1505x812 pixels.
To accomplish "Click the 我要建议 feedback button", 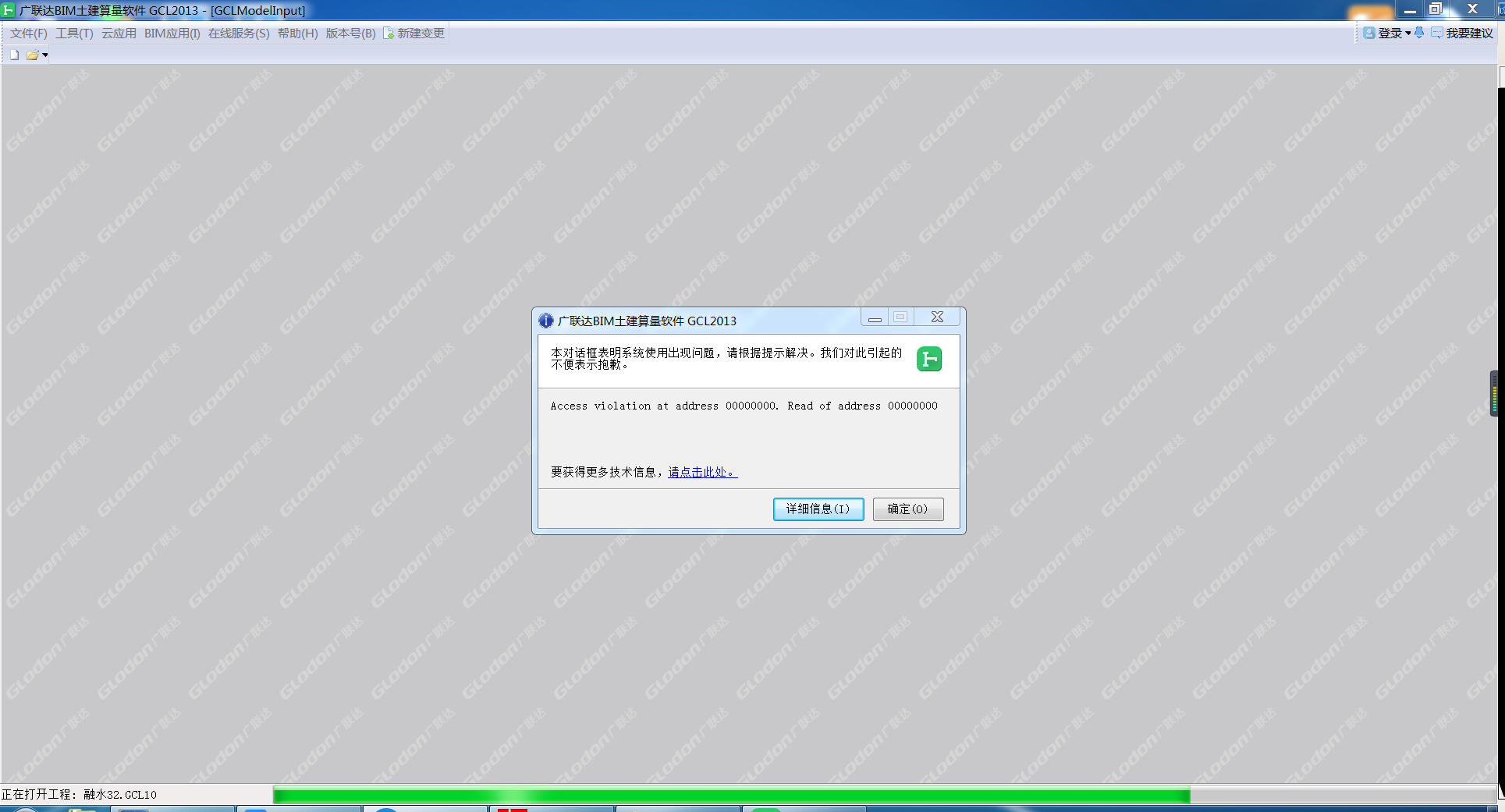I will (1462, 34).
